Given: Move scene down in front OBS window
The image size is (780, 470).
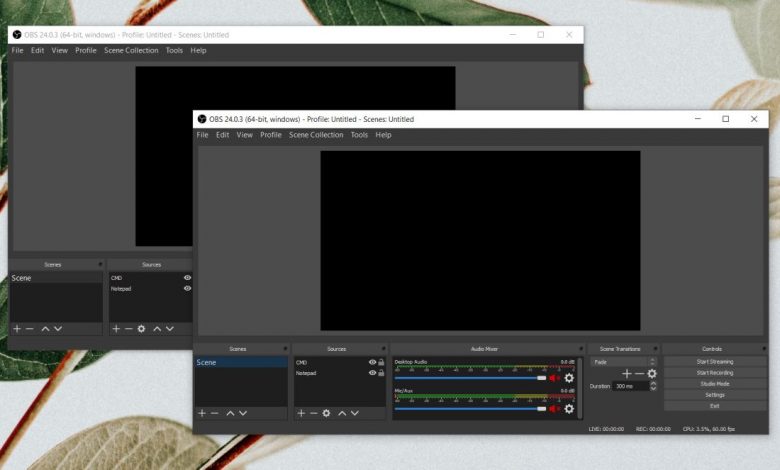Looking at the screenshot, I should pyautogui.click(x=243, y=413).
